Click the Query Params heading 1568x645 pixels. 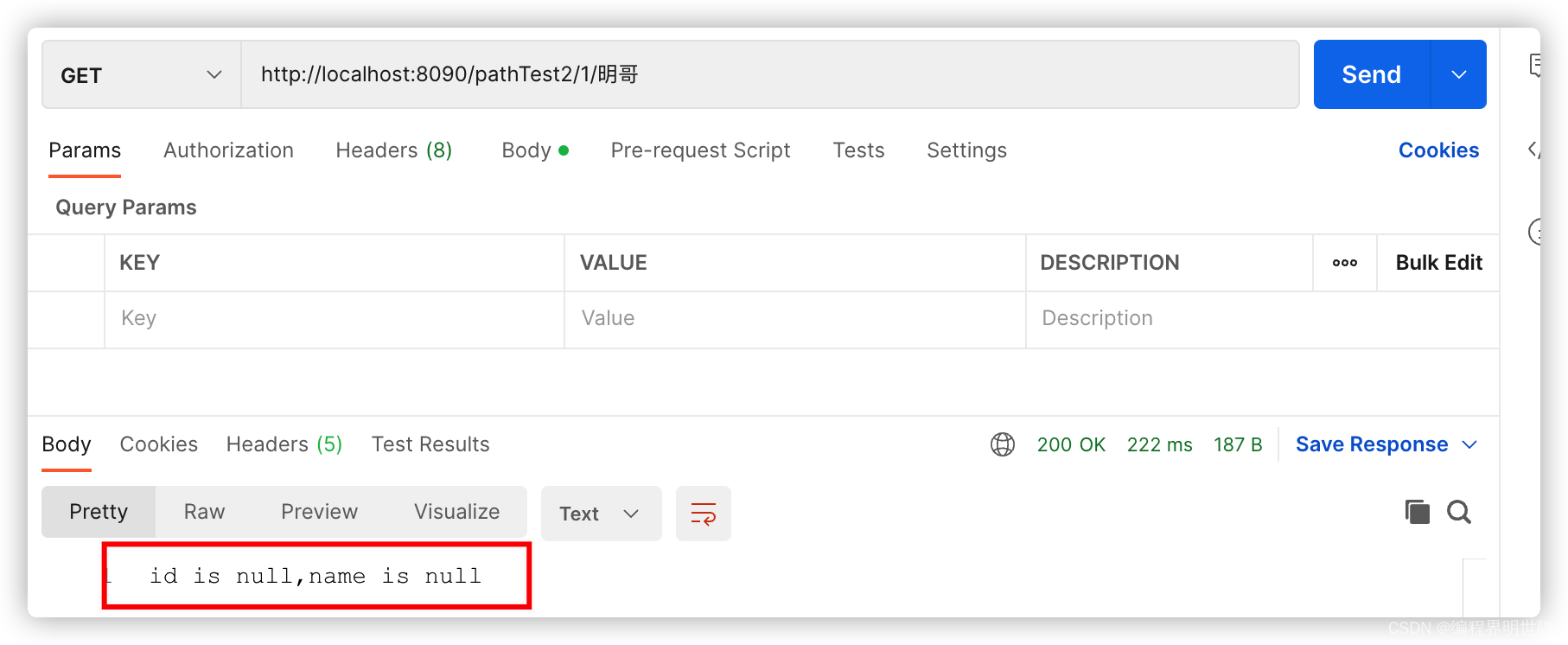pyautogui.click(x=126, y=208)
